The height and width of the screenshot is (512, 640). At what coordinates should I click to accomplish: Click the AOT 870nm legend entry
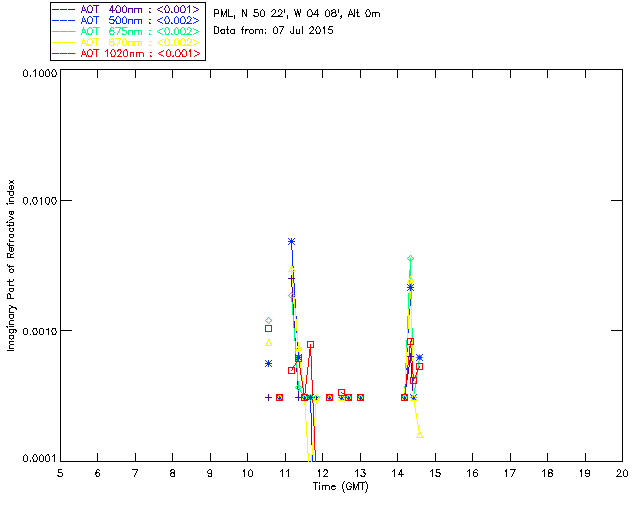click(127, 42)
